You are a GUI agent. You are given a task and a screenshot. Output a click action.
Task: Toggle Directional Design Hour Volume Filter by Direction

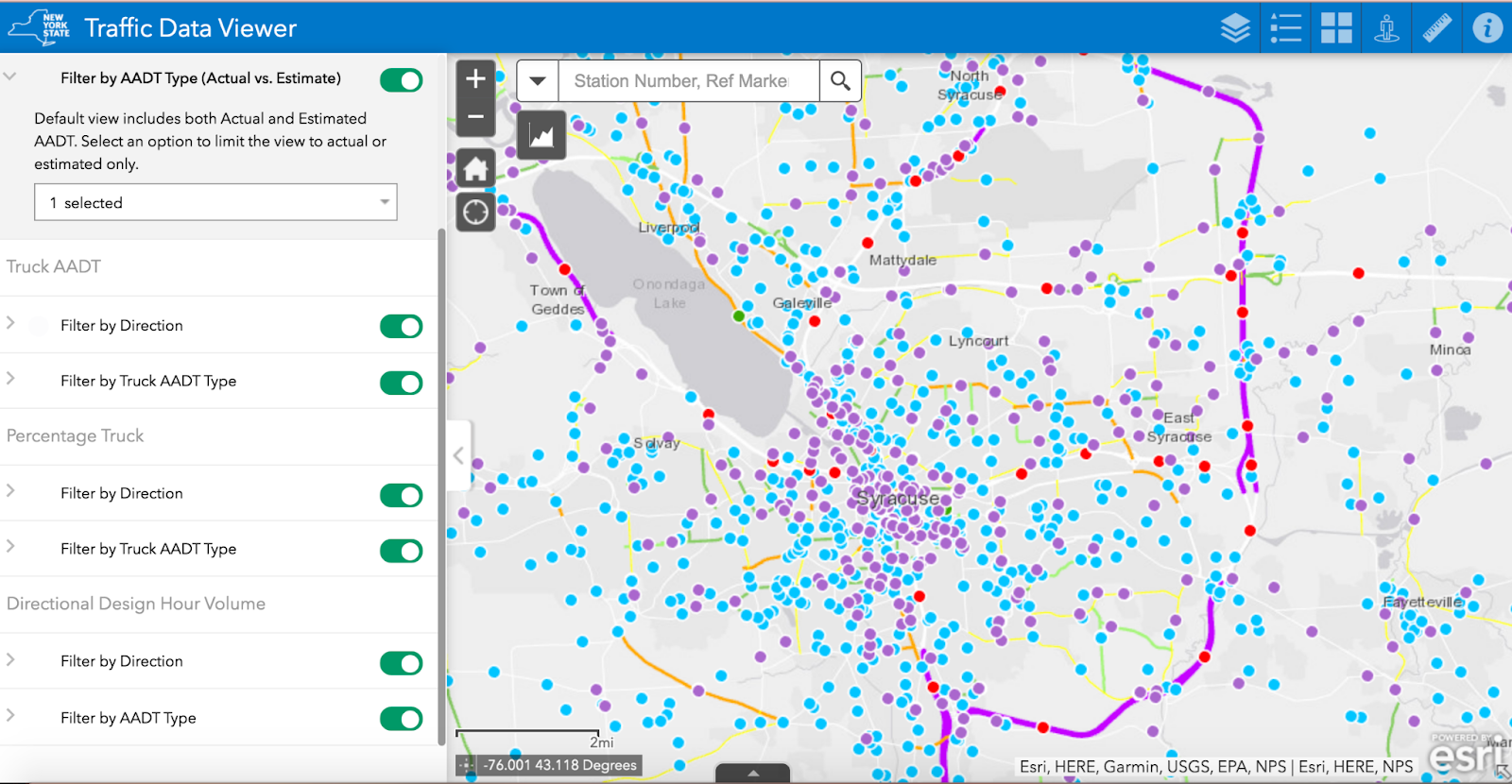pos(402,663)
